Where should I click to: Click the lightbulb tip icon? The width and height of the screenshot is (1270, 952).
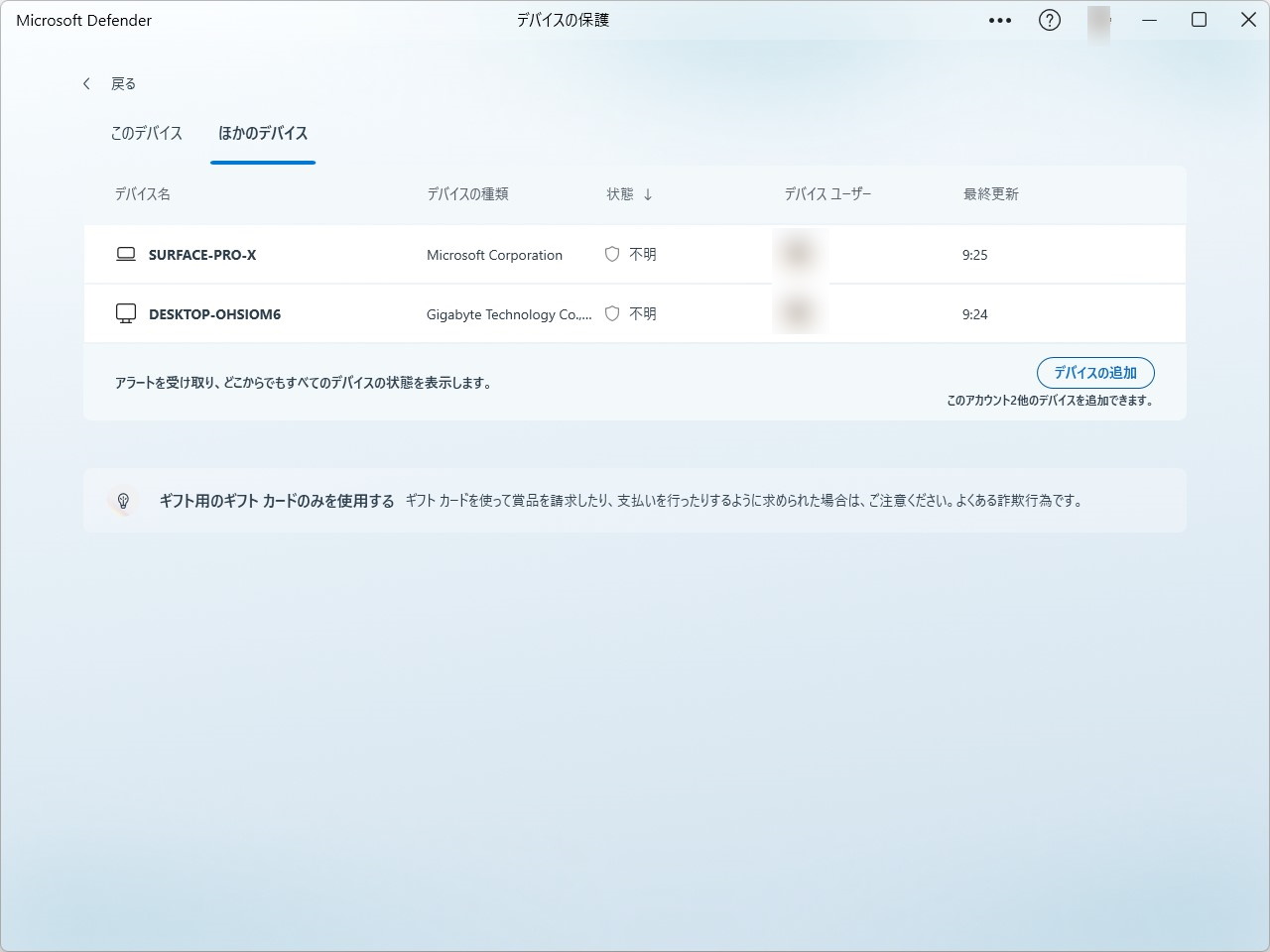click(124, 500)
